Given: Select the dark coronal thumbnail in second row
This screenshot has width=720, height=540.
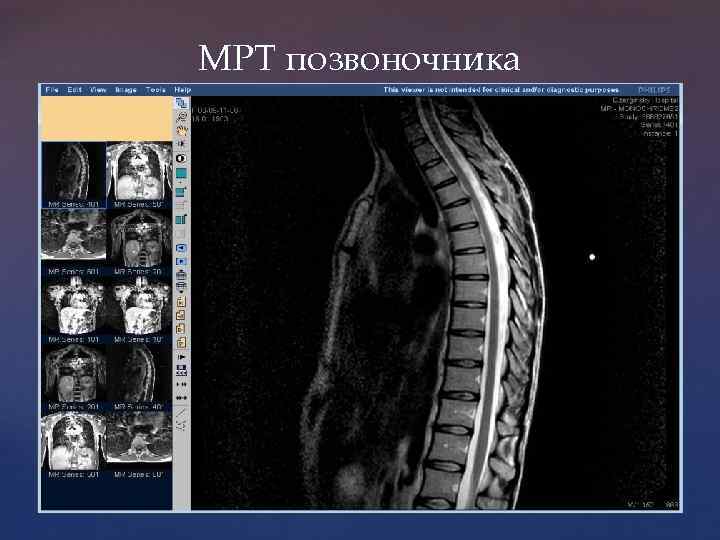Looking at the screenshot, I should [x=140, y=239].
